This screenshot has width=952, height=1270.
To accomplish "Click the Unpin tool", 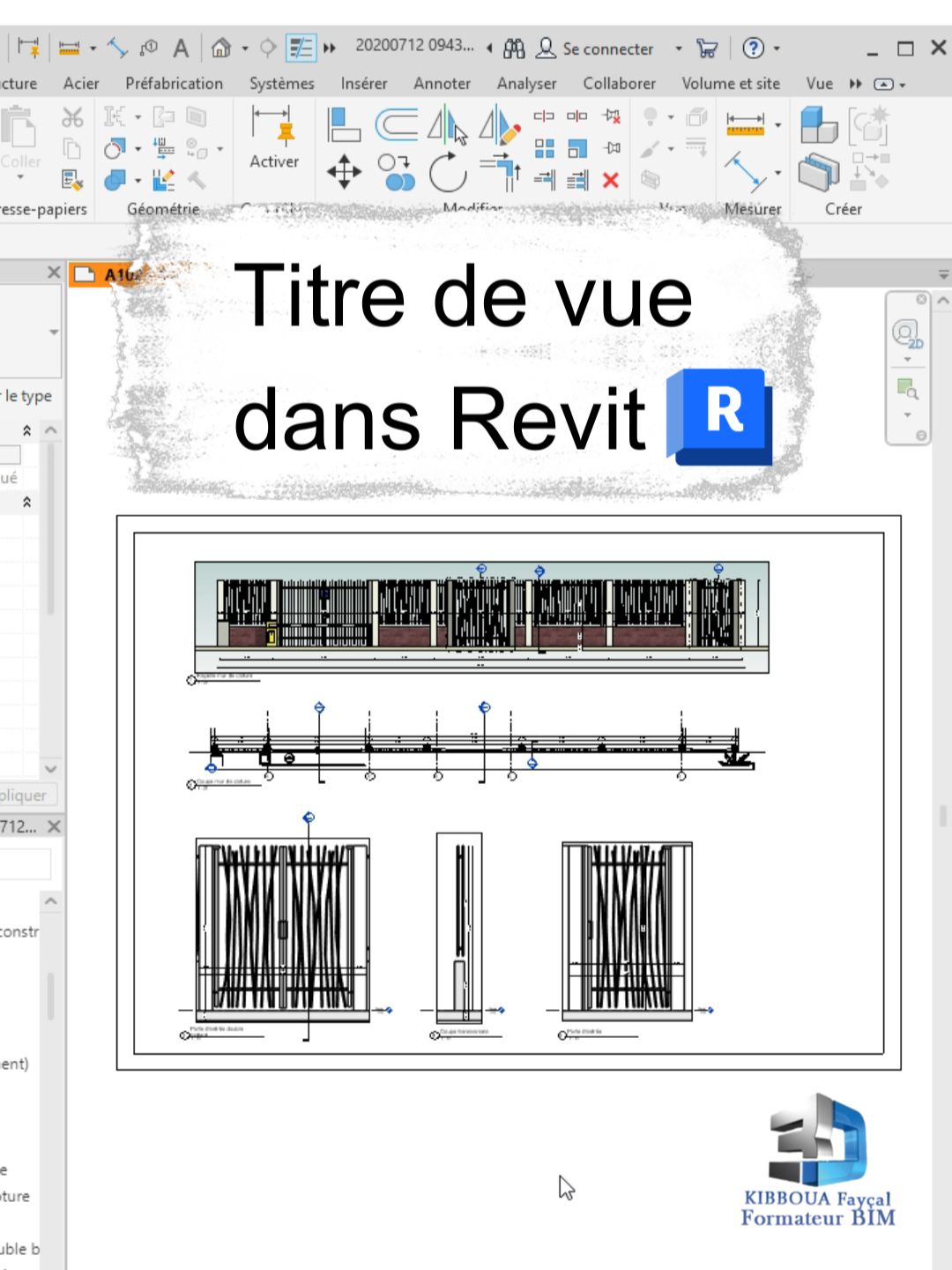I will click(611, 116).
